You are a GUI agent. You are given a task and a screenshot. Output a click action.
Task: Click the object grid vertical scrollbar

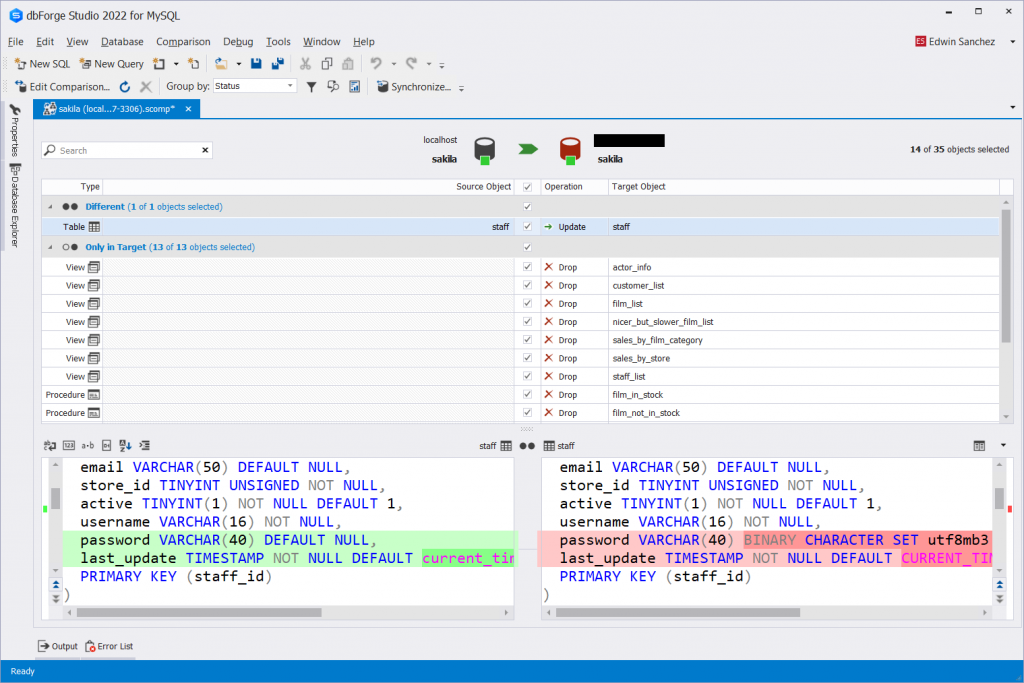point(1006,277)
